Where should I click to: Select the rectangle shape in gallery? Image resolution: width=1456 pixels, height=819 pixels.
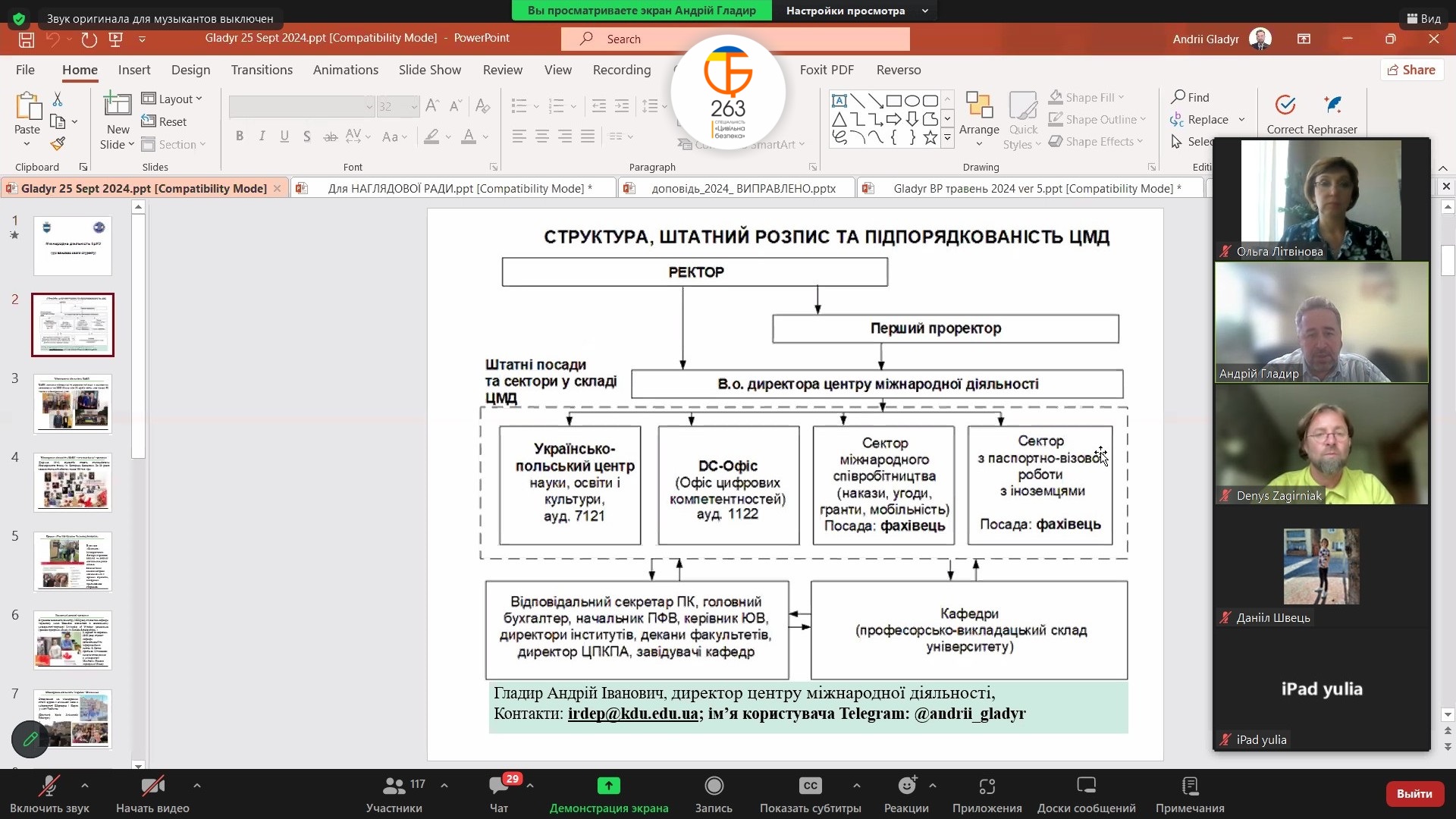pos(893,101)
